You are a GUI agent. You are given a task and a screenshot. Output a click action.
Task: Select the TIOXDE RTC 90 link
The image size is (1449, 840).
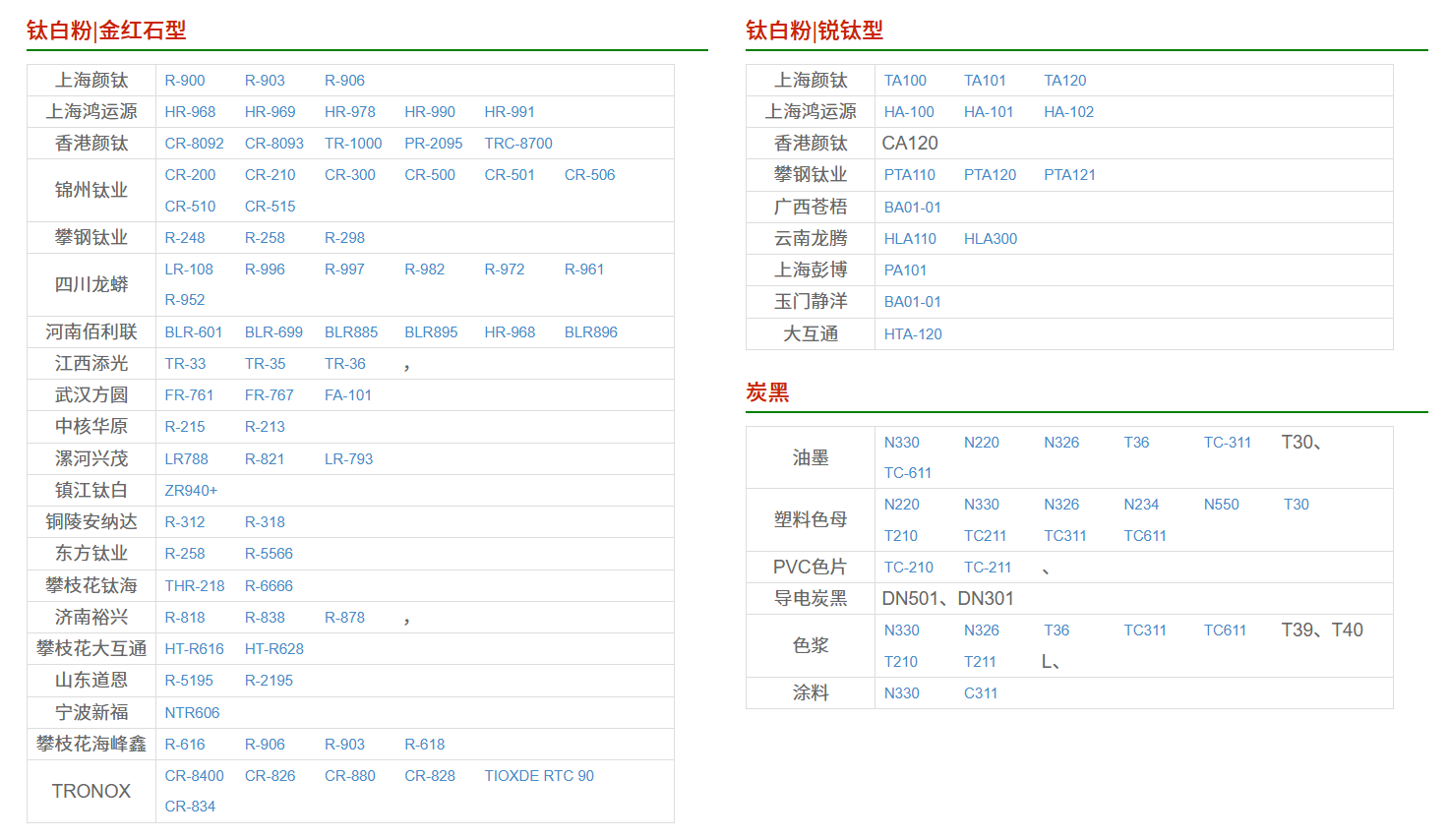point(539,776)
